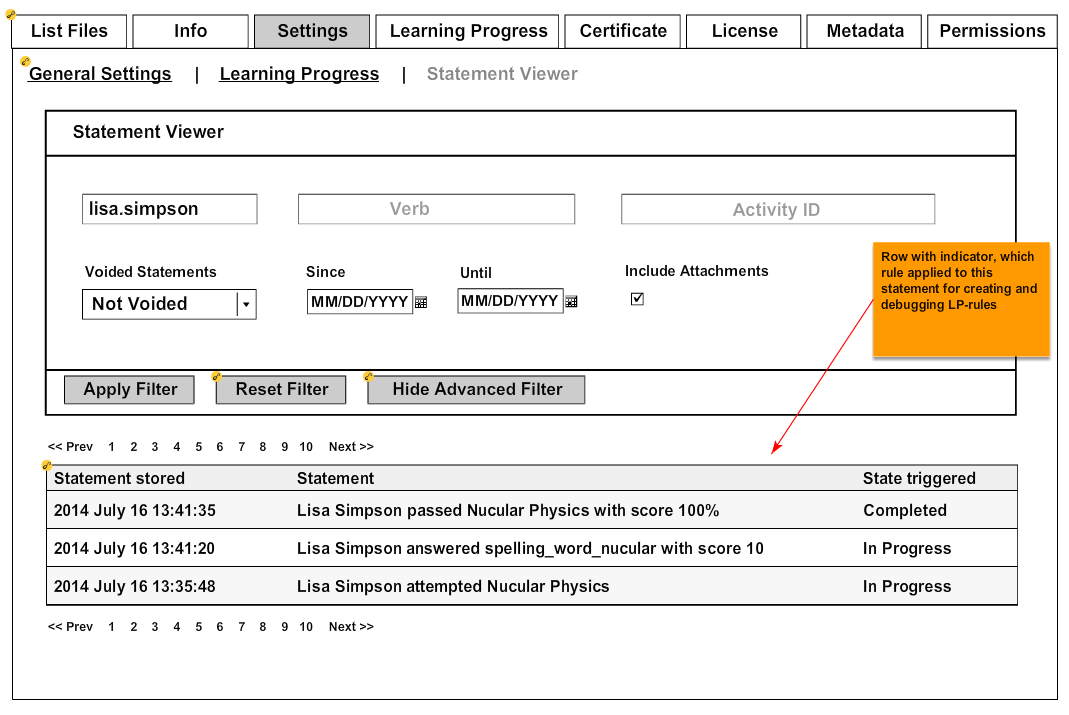
Task: Toggle the Include Attachments checkbox
Action: pos(637,299)
